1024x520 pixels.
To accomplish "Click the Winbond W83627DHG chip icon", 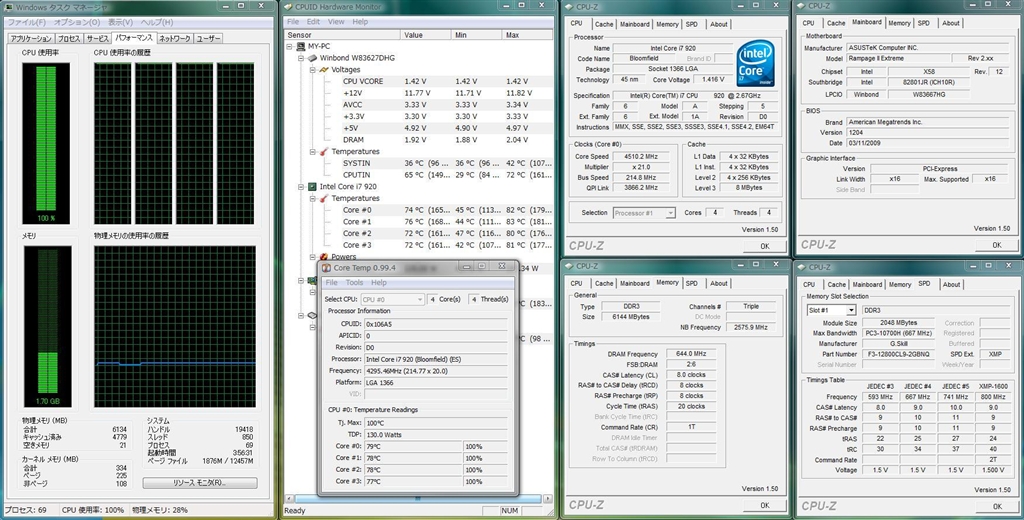I will click(312, 58).
